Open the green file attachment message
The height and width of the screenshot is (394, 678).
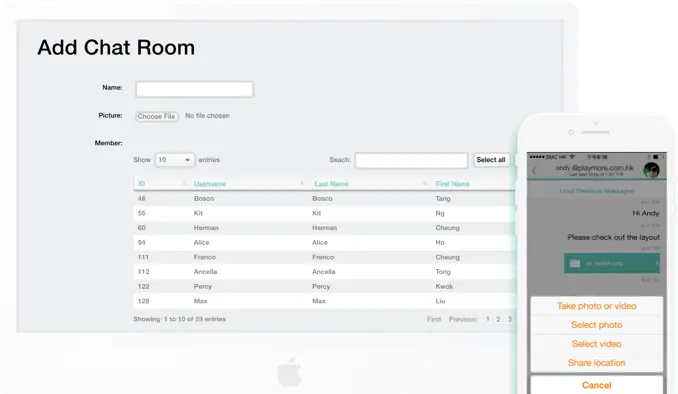click(x=611, y=263)
